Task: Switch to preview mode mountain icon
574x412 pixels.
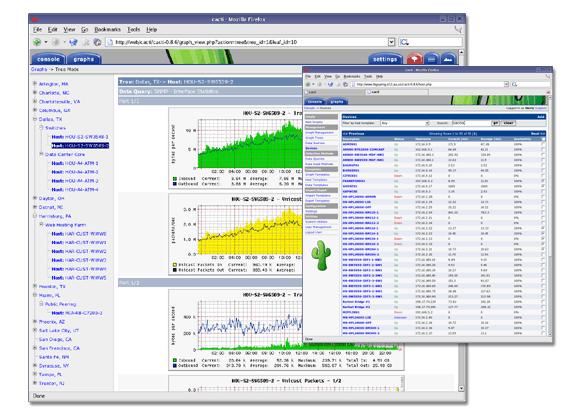Action: (448, 58)
